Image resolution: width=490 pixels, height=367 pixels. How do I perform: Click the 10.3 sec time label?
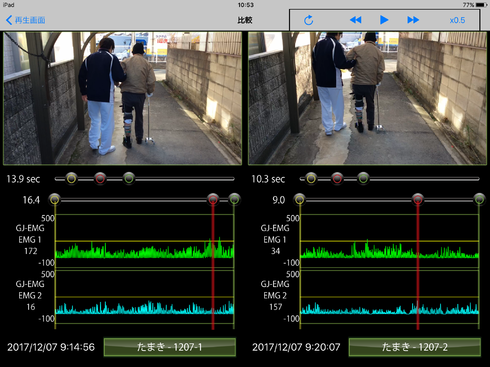pyautogui.click(x=268, y=179)
